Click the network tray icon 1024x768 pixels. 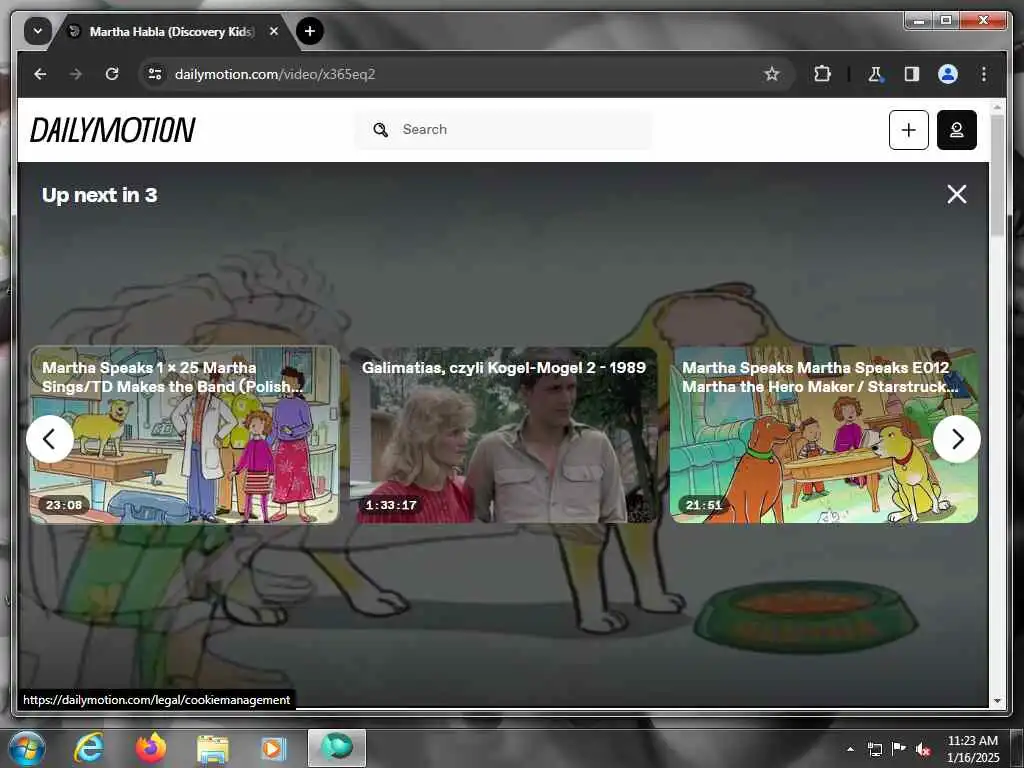pos(874,749)
